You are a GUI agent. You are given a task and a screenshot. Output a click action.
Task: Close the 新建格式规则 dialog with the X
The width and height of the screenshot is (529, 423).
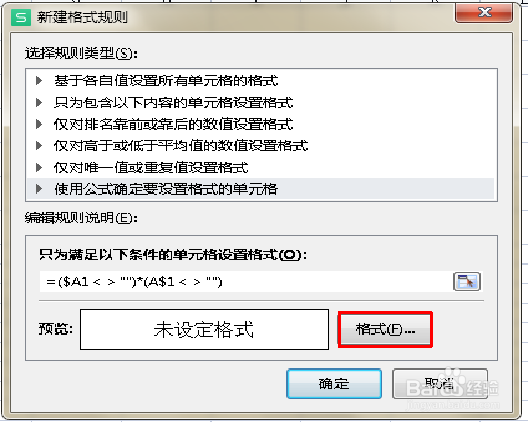point(484,12)
